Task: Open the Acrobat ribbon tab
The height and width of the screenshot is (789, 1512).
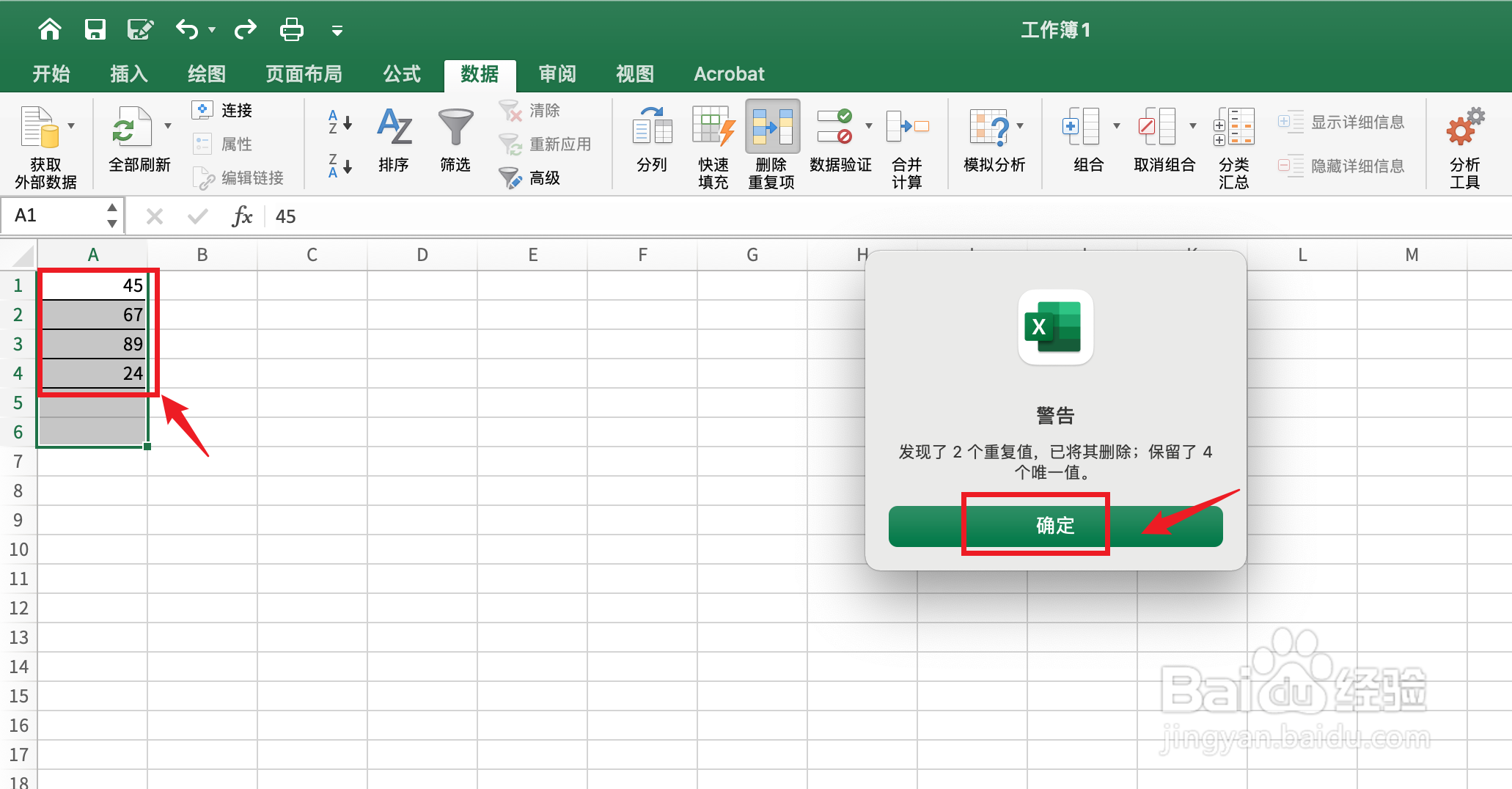Action: (728, 73)
